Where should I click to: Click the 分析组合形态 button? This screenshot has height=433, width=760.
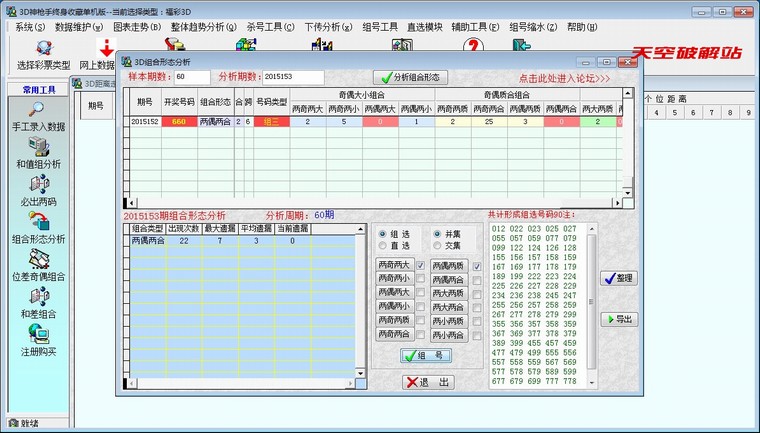click(x=411, y=77)
